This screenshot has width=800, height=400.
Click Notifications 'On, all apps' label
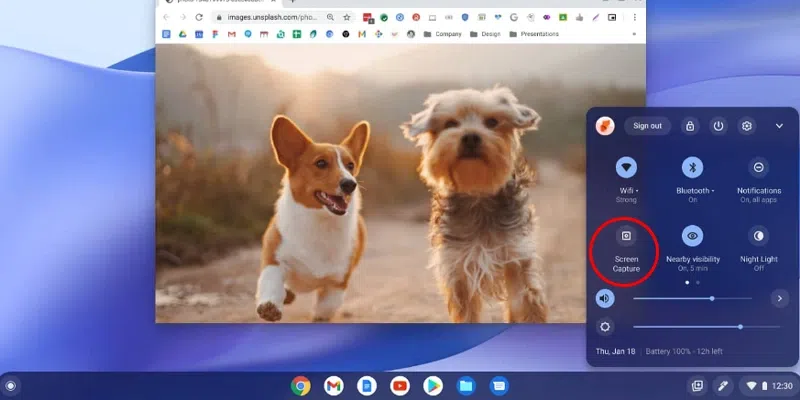pyautogui.click(x=759, y=200)
